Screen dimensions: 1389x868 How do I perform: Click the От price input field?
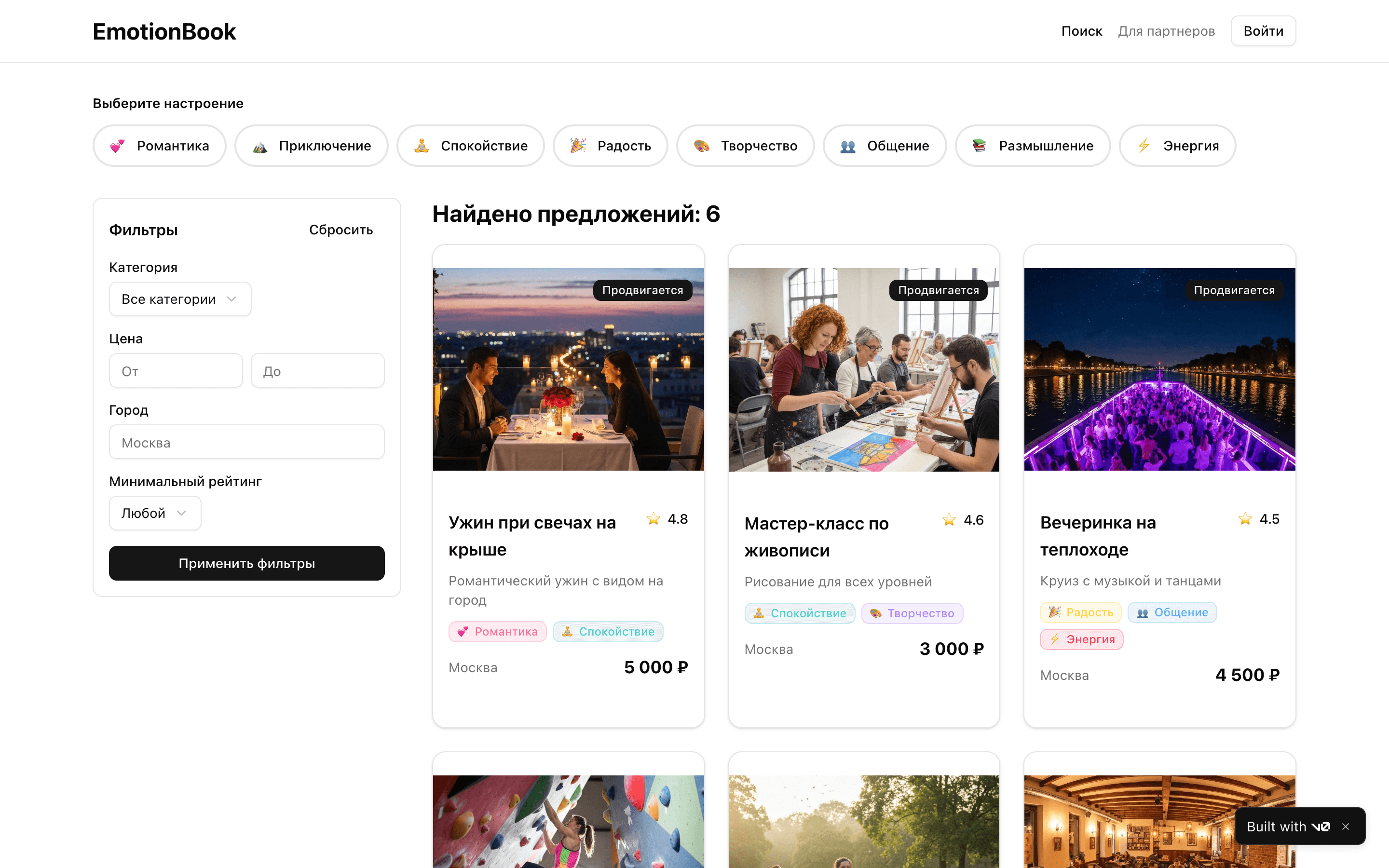tap(176, 371)
